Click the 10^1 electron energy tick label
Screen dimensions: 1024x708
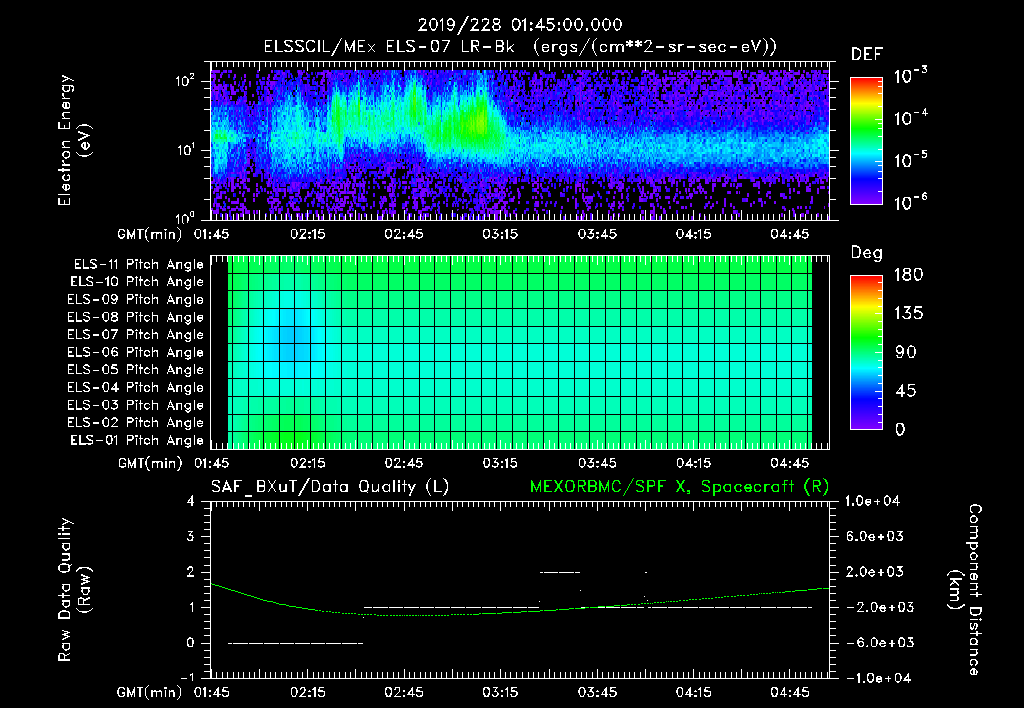(x=185, y=150)
